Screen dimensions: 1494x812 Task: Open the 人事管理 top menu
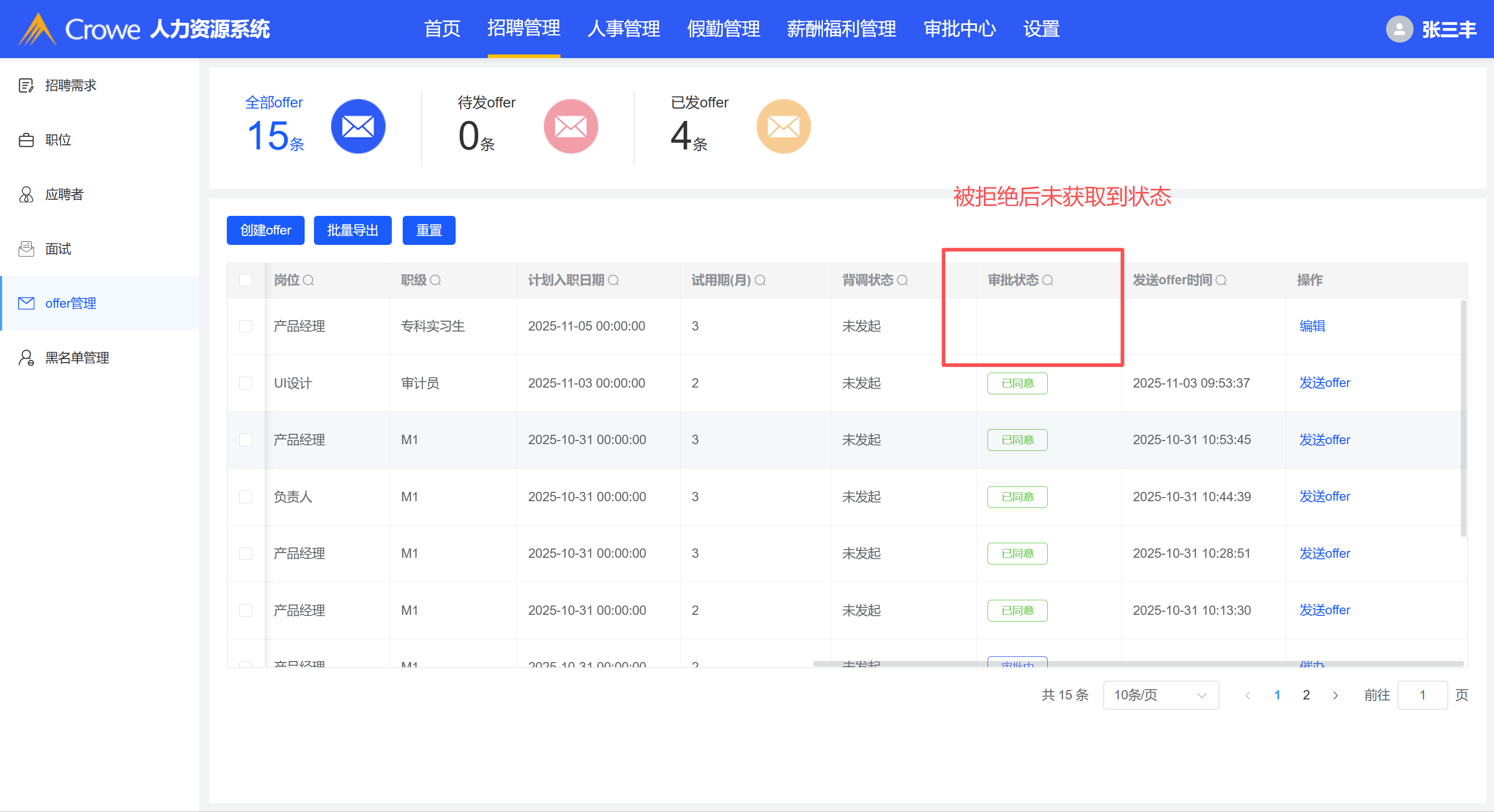[623, 29]
